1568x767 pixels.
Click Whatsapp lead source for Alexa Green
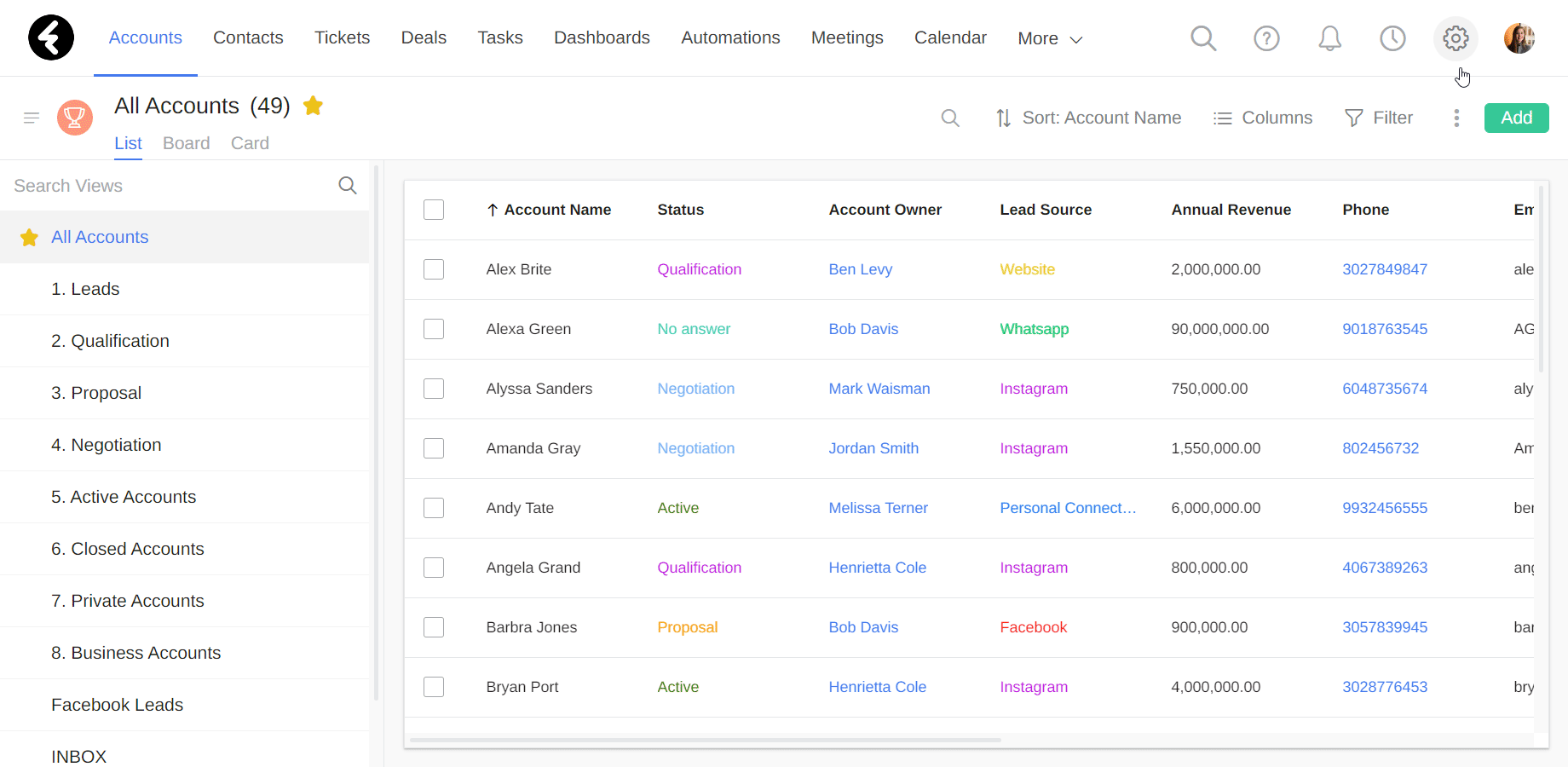coord(1034,329)
